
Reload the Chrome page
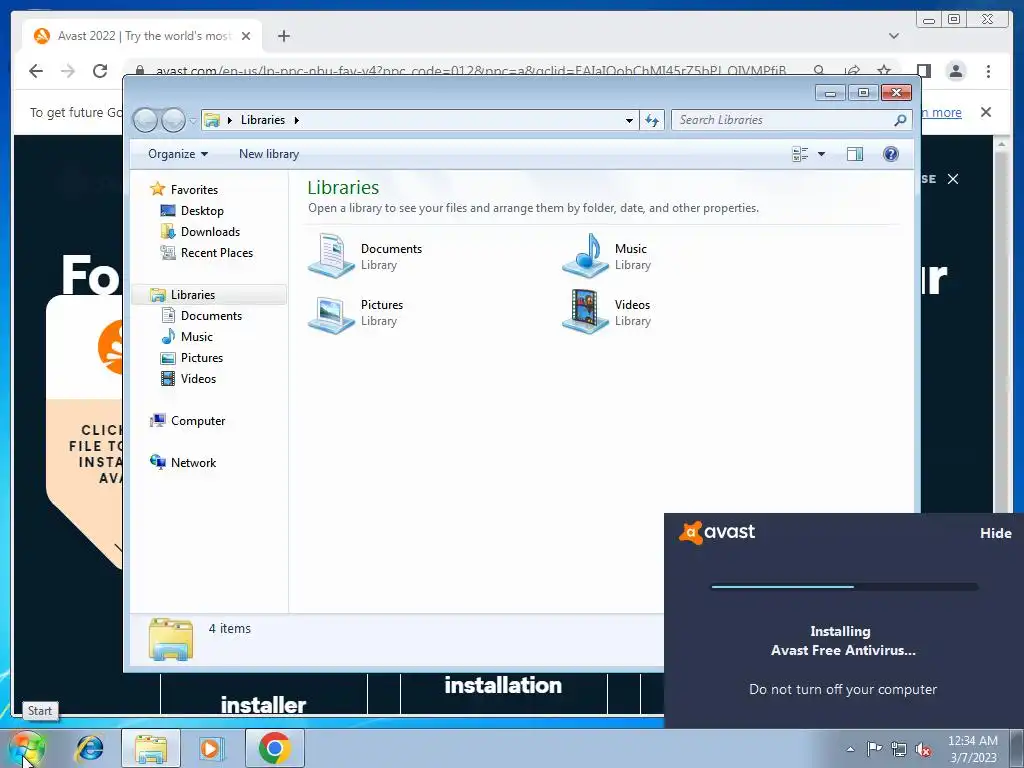(100, 71)
